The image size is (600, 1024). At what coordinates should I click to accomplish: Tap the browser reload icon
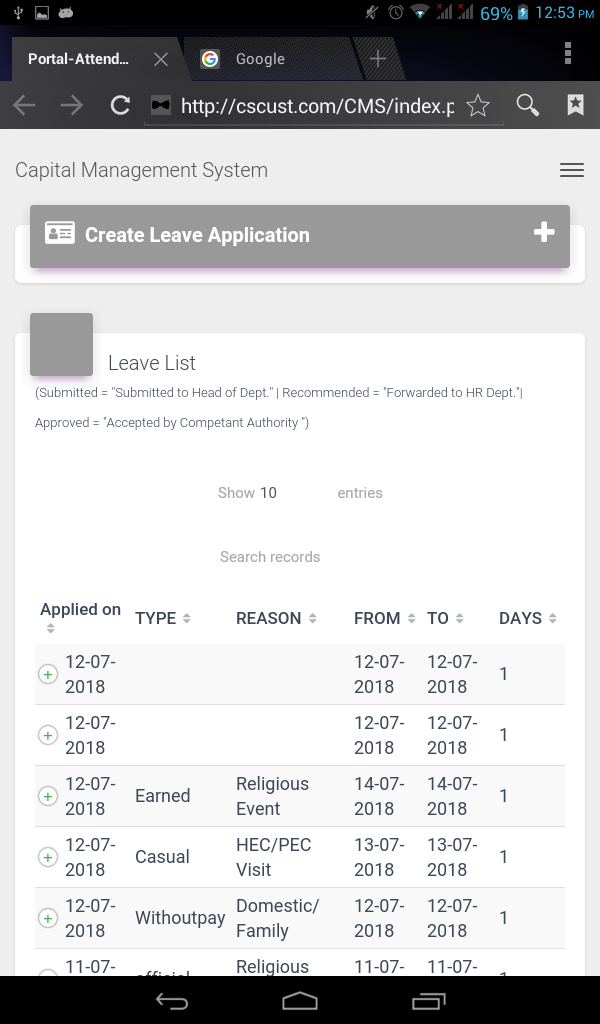(x=120, y=105)
